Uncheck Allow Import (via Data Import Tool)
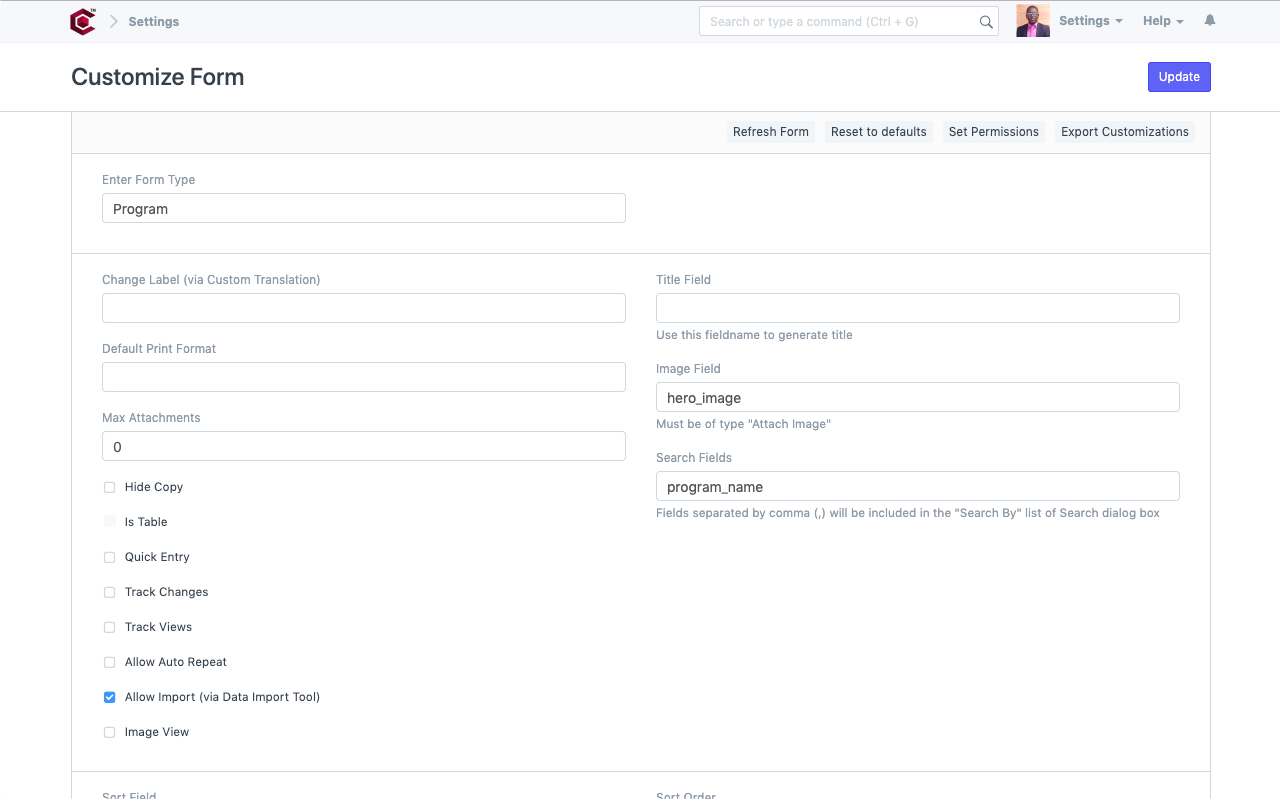This screenshot has height=799, width=1280. point(109,697)
